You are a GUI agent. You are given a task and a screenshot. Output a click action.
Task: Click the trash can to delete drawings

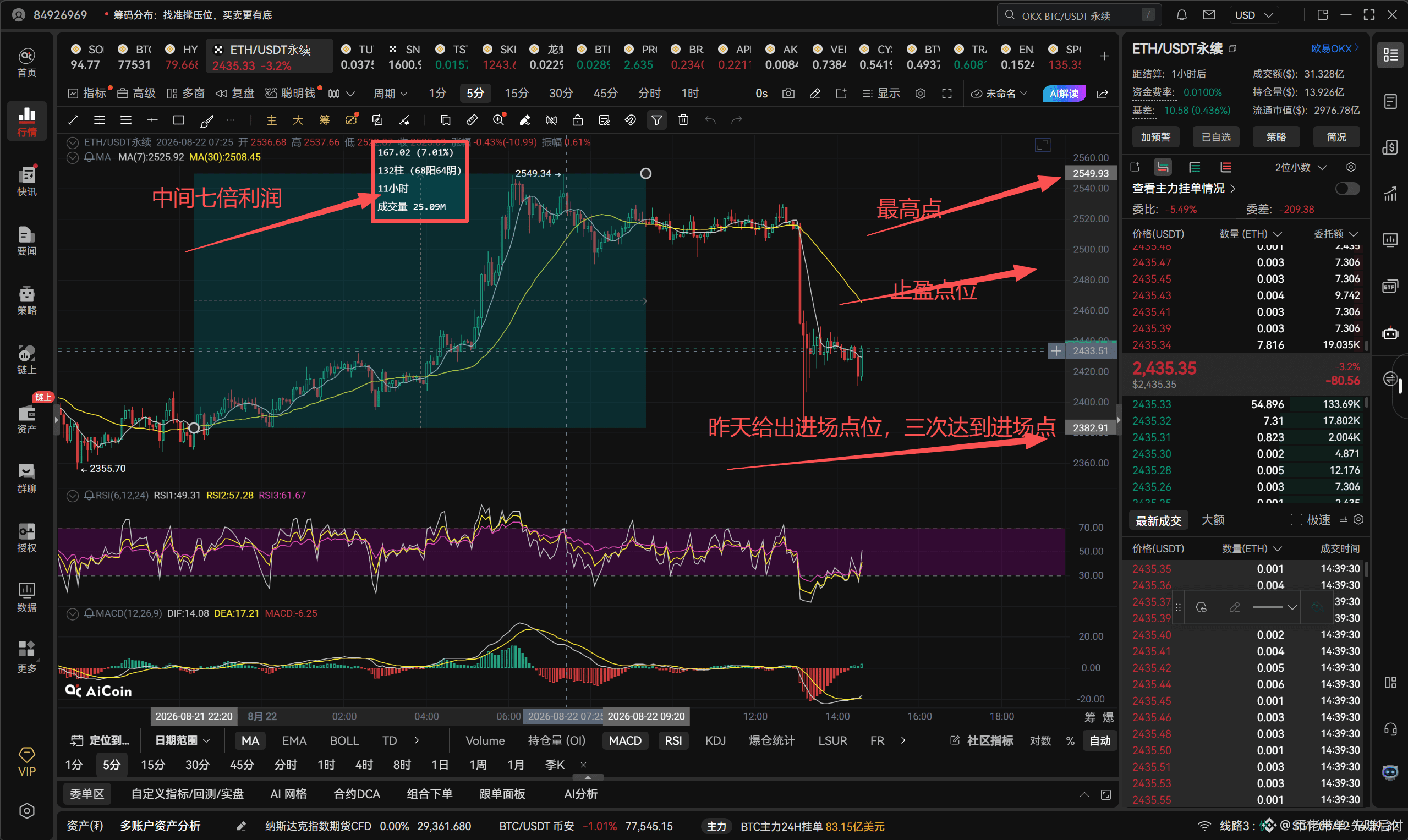tap(683, 120)
